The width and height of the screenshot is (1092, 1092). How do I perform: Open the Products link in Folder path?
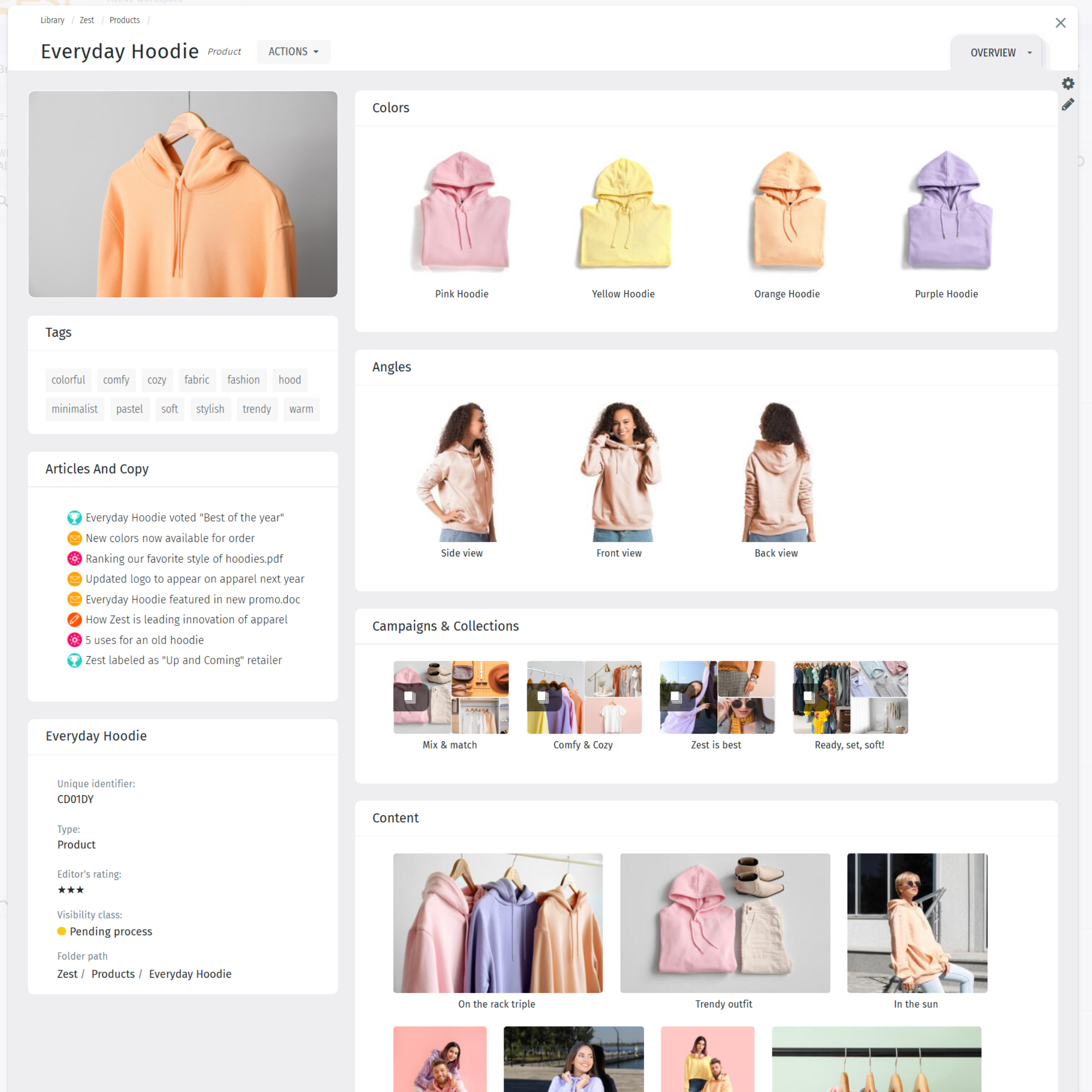113,974
